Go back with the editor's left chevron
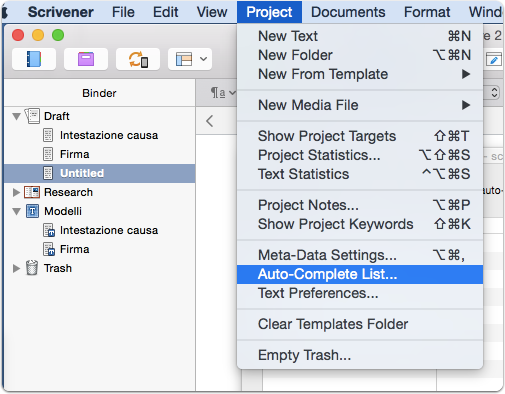This screenshot has height=394, width=505. tap(209, 121)
